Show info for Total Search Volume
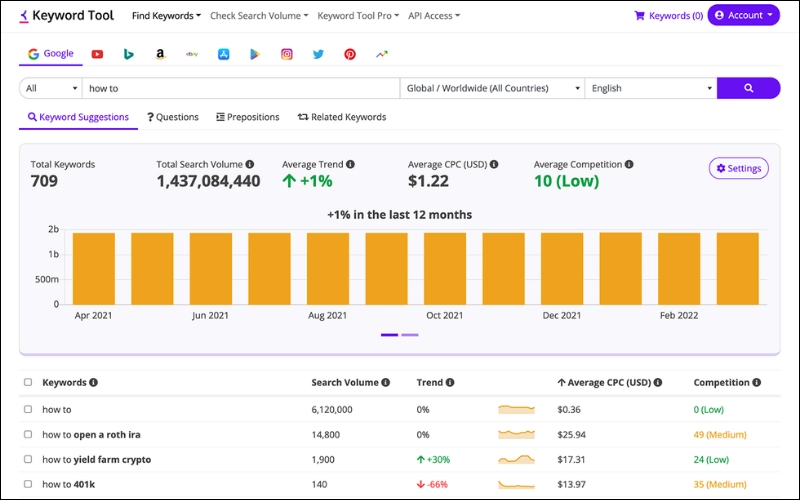 pos(249,164)
